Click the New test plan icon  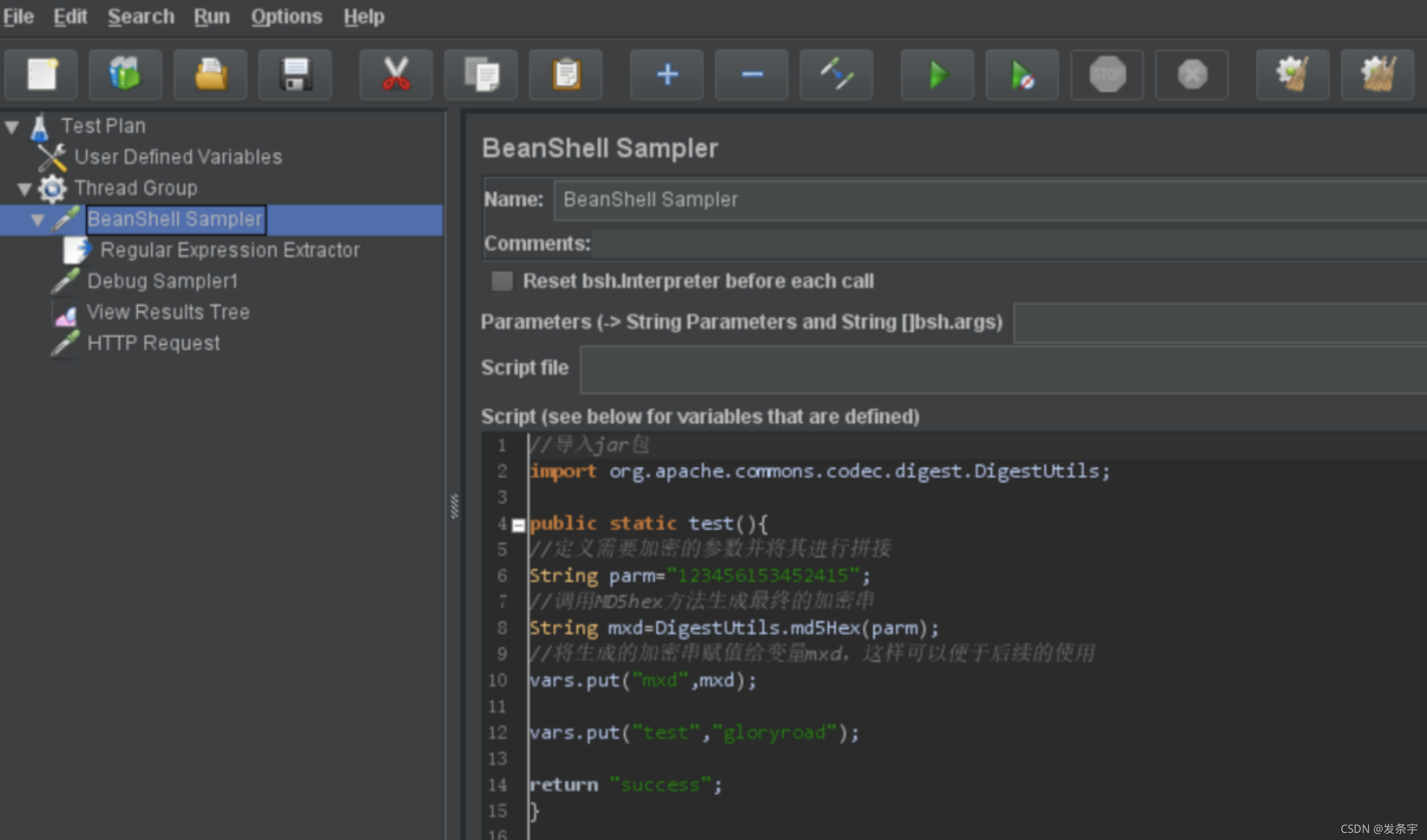(41, 75)
